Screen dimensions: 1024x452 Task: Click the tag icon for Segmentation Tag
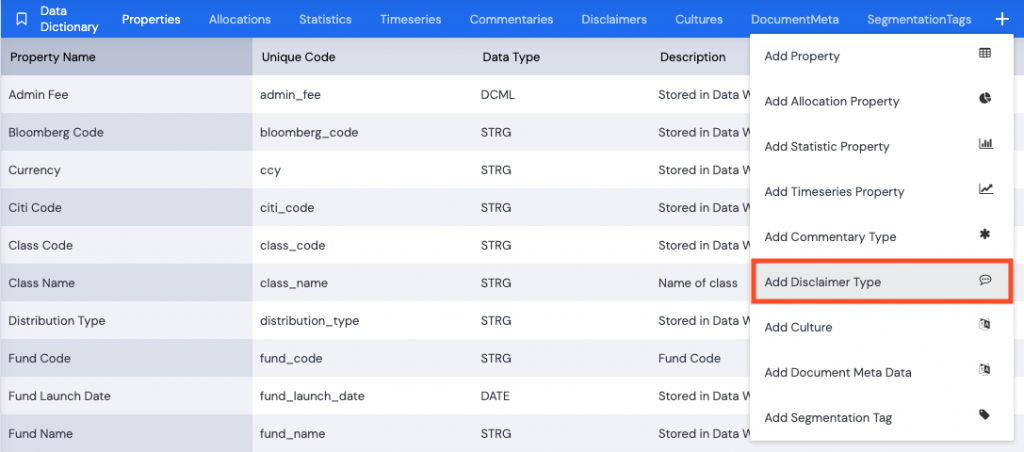pyautogui.click(x=985, y=415)
